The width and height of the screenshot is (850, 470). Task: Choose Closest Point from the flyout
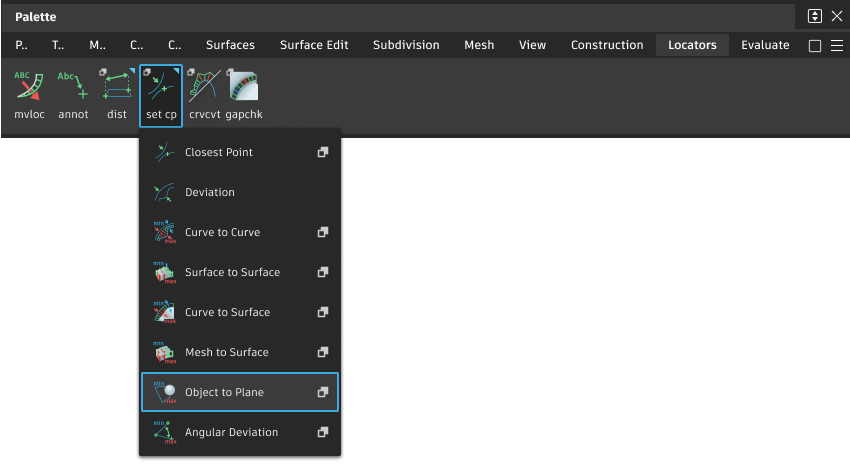point(218,152)
